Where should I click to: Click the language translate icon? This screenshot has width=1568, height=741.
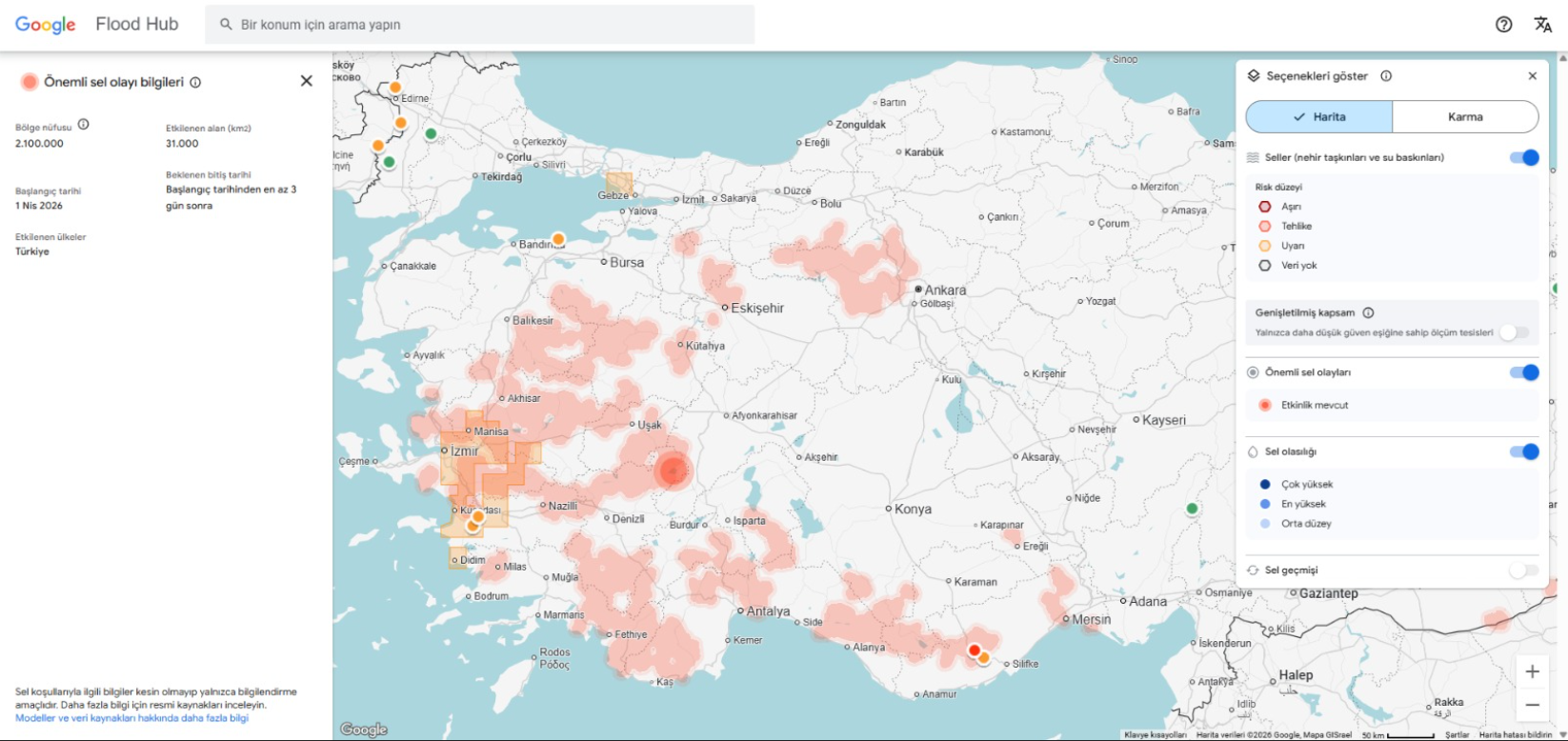[x=1542, y=25]
